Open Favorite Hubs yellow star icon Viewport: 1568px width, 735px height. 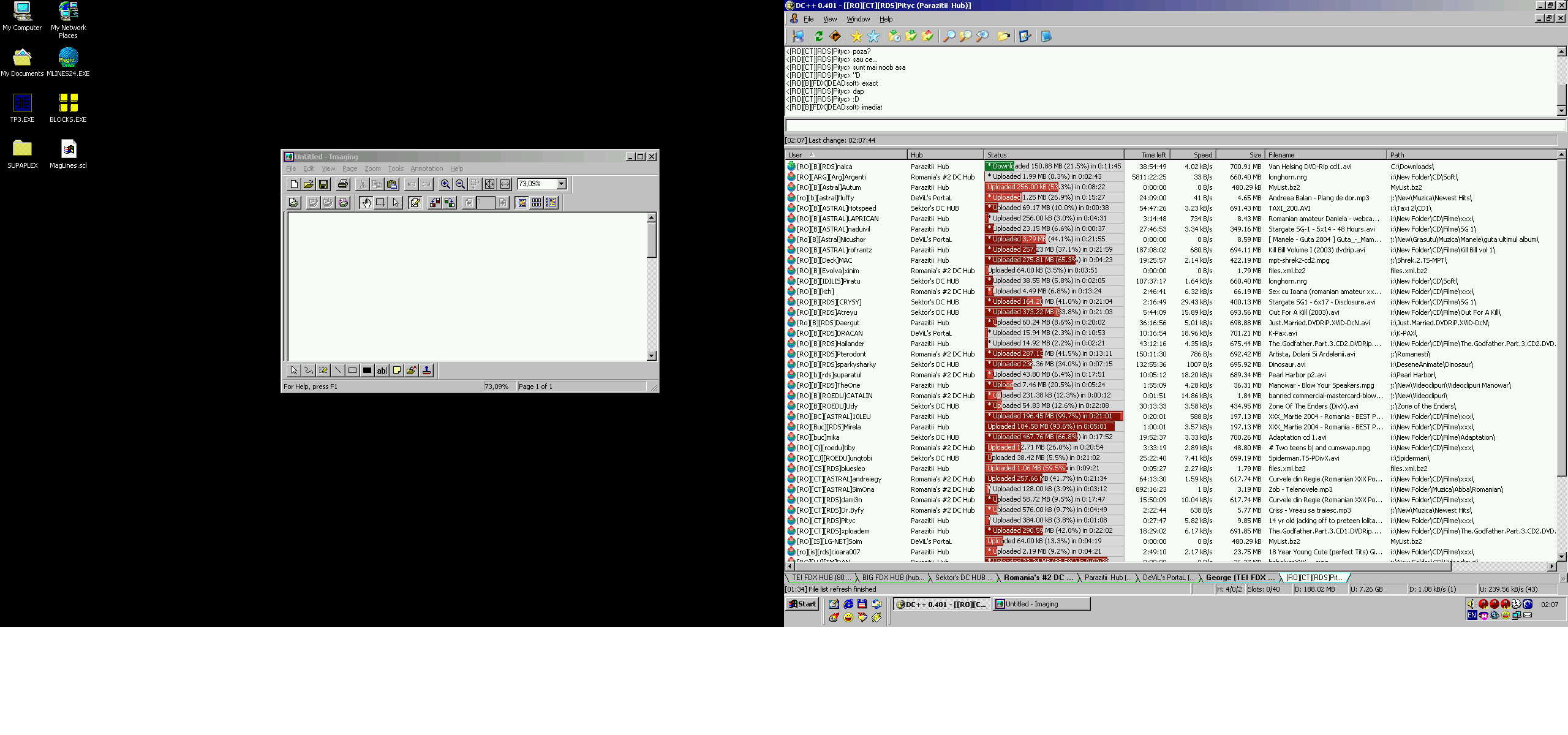click(x=857, y=36)
